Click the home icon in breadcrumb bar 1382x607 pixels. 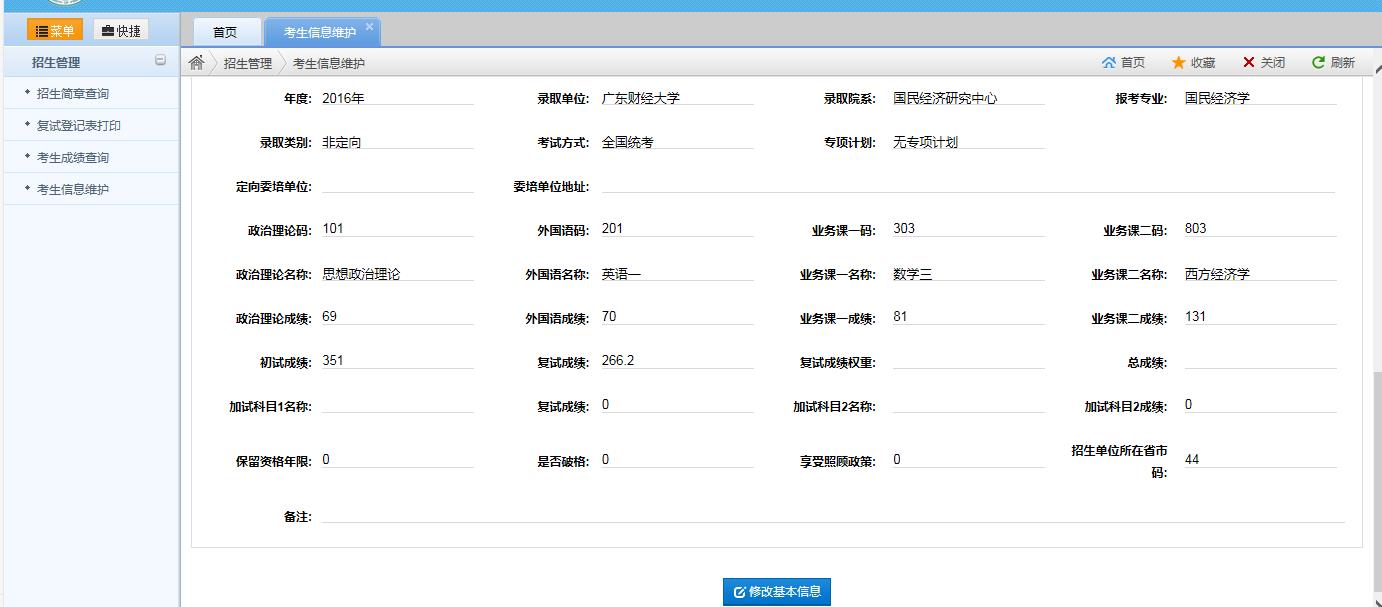click(x=197, y=63)
